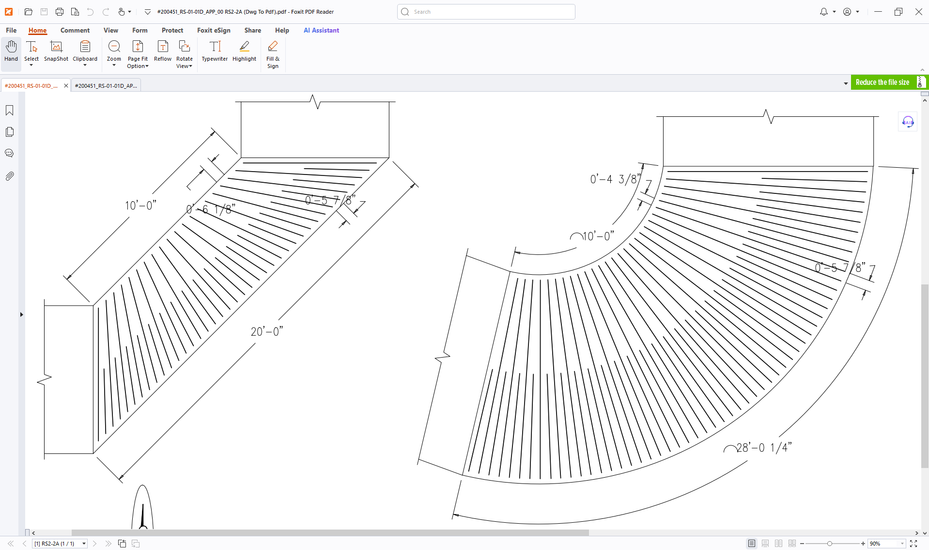Switch to the second document tab
This screenshot has height=550, width=929.
click(x=106, y=86)
